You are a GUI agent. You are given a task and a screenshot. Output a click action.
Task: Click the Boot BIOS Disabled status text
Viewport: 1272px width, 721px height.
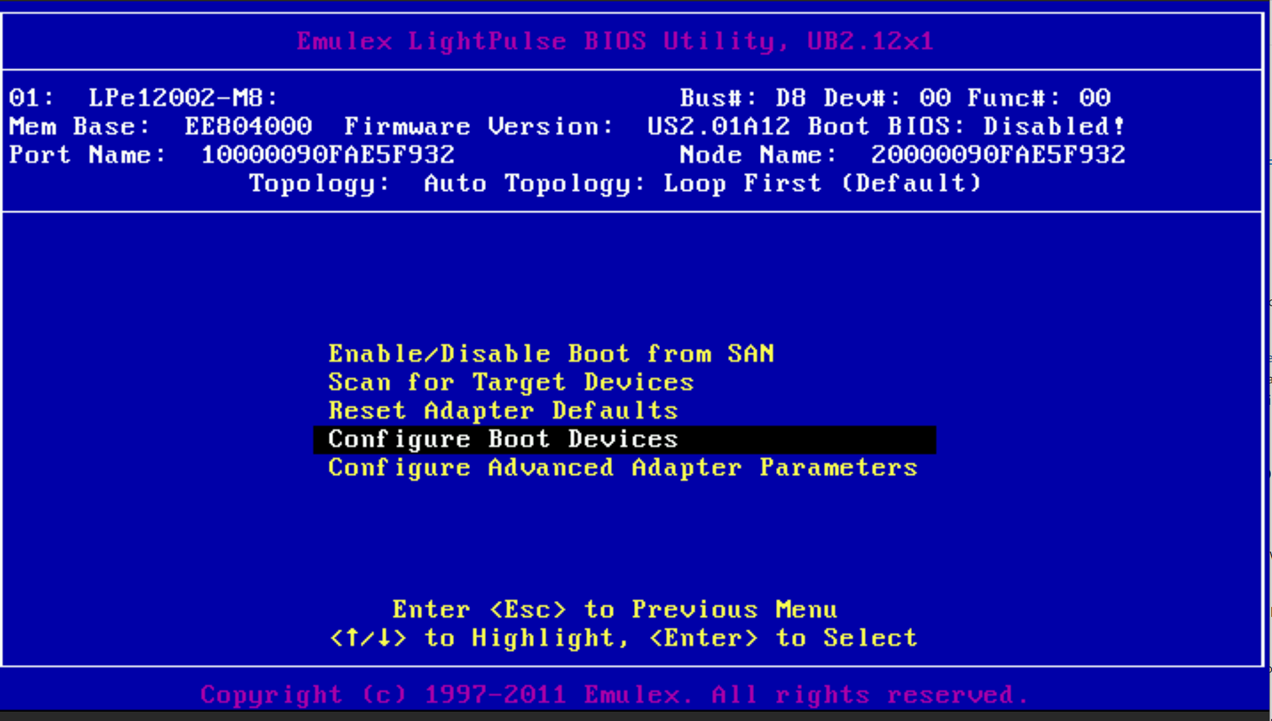point(1054,127)
